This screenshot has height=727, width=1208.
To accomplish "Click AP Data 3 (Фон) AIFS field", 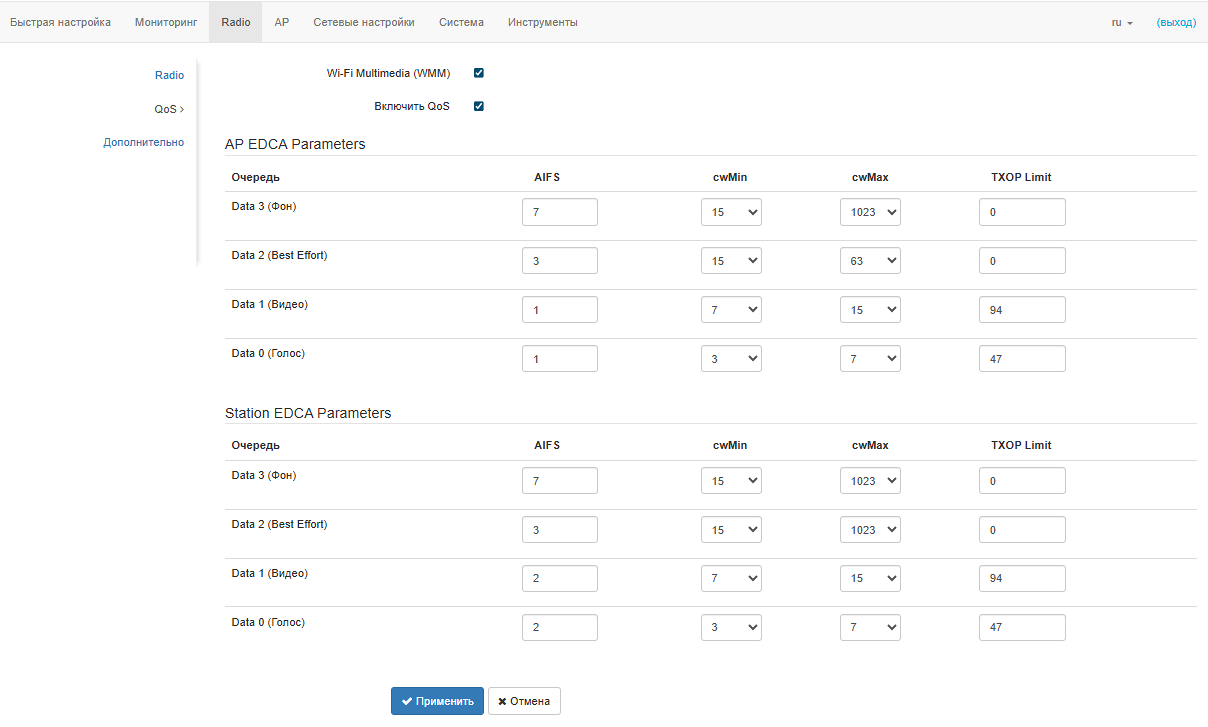I will [560, 212].
